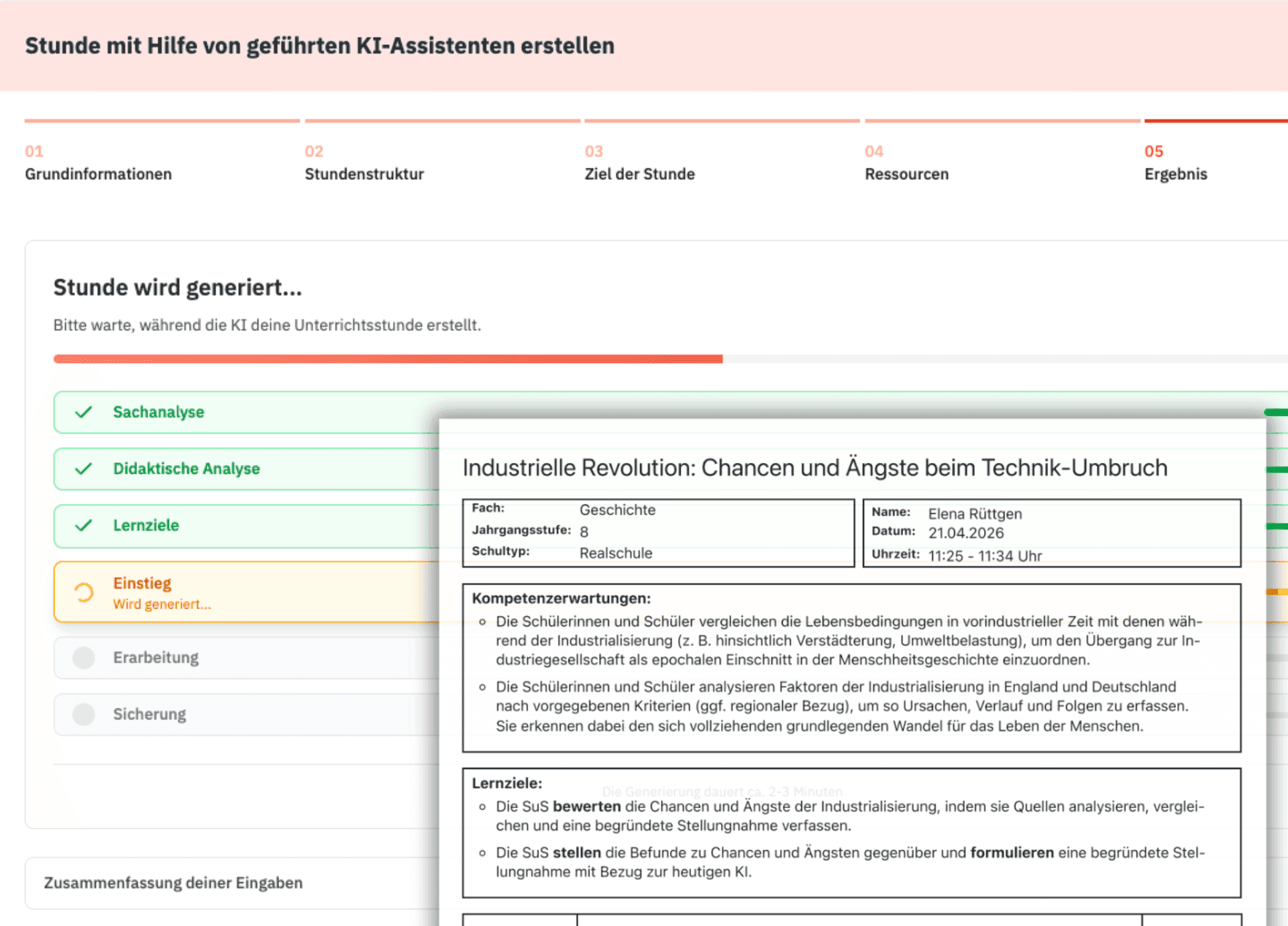
Task: Open step 03 Ziel der Stunde
Action: coord(639,174)
